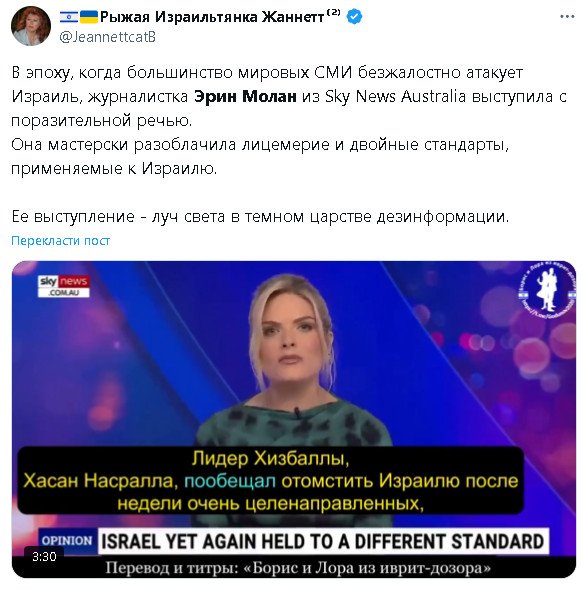Click the blue verified checkmark badge

coord(354,17)
